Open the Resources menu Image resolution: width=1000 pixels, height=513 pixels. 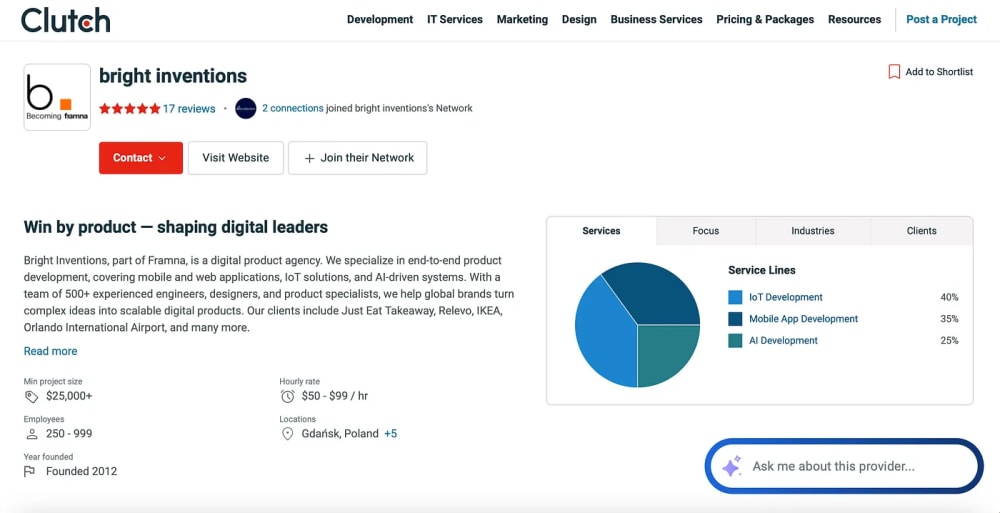(855, 20)
